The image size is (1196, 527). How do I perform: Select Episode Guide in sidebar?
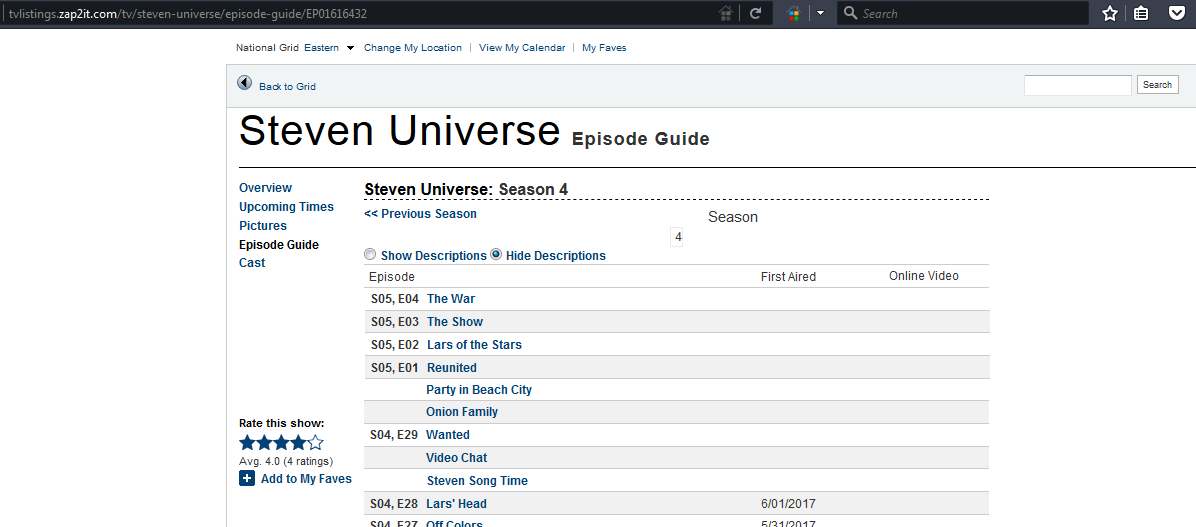point(278,245)
